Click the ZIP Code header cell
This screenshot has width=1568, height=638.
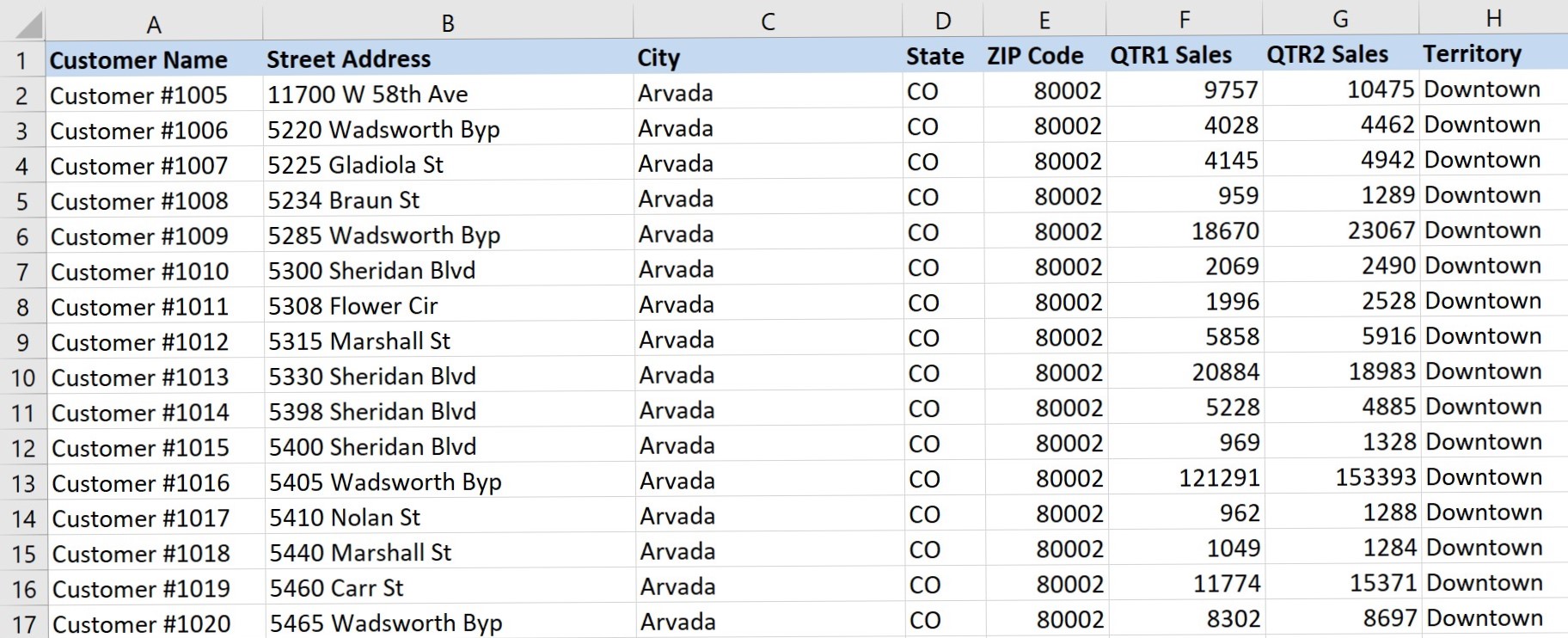(1035, 56)
